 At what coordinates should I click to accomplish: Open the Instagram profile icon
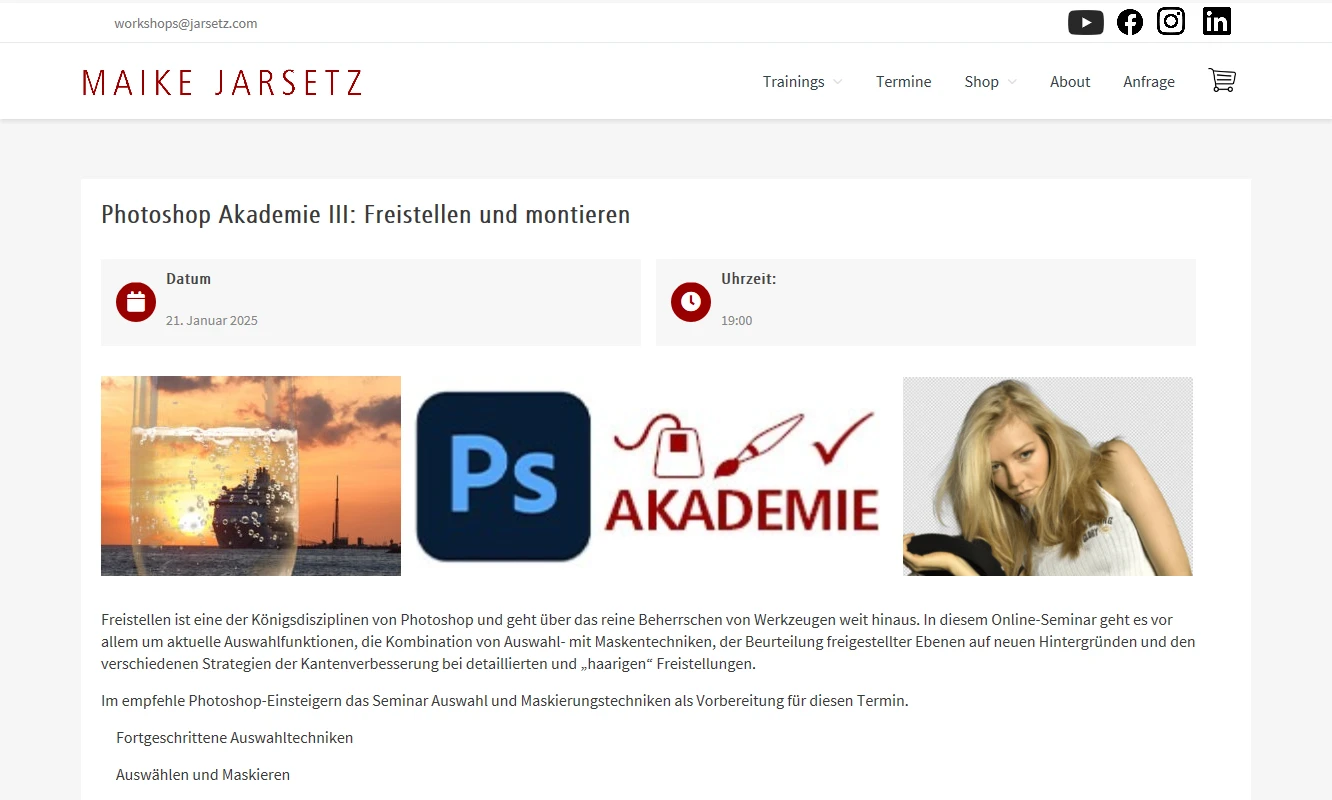[1171, 21]
